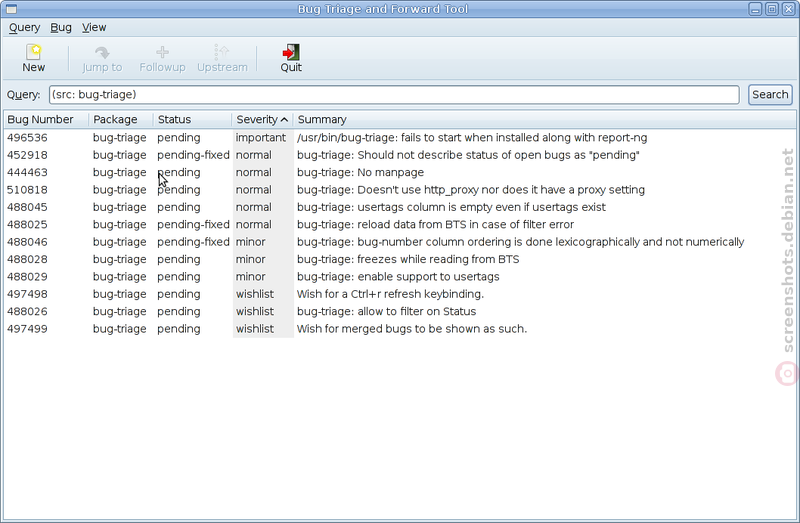Select bug number 444463

27,172
